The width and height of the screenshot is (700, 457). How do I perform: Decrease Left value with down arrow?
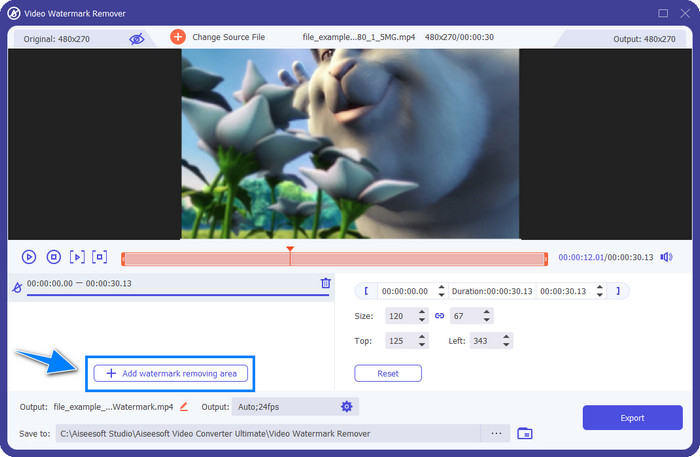(x=506, y=345)
